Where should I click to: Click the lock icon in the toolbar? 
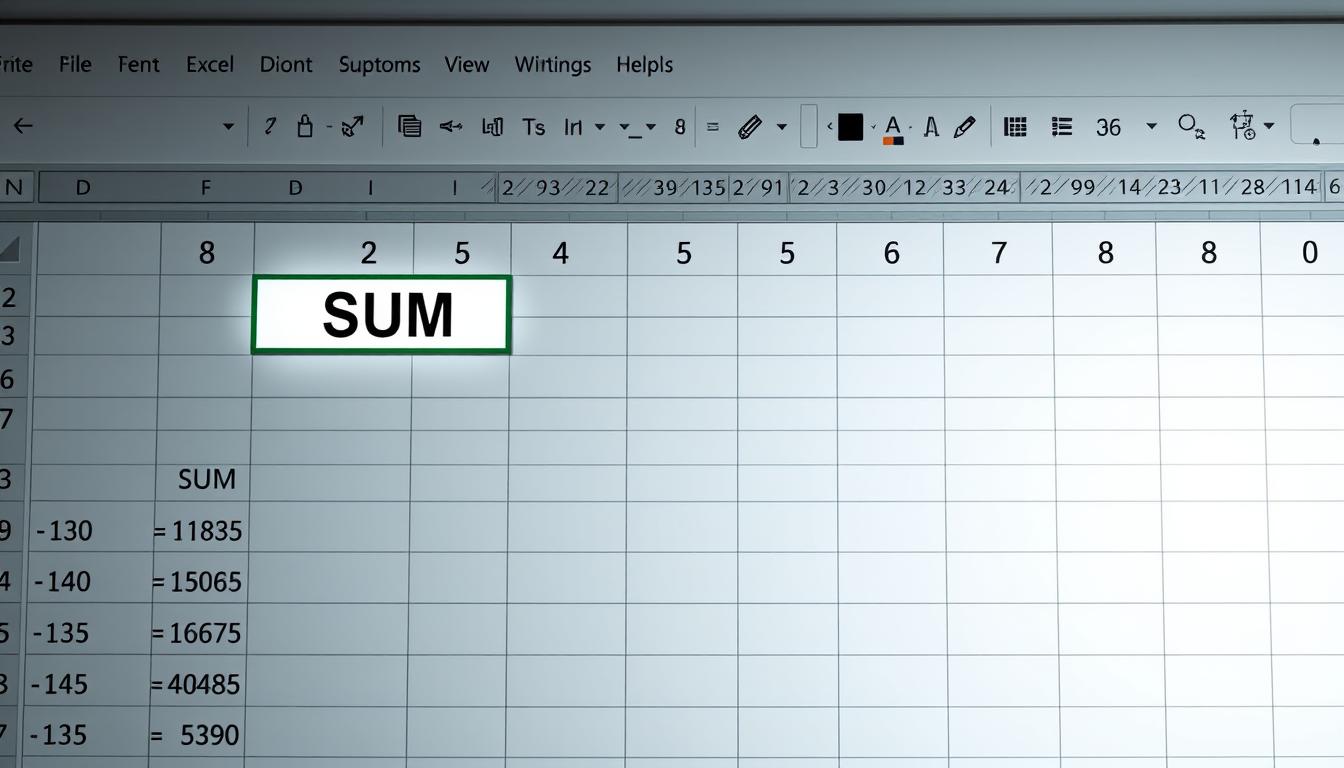tap(306, 126)
